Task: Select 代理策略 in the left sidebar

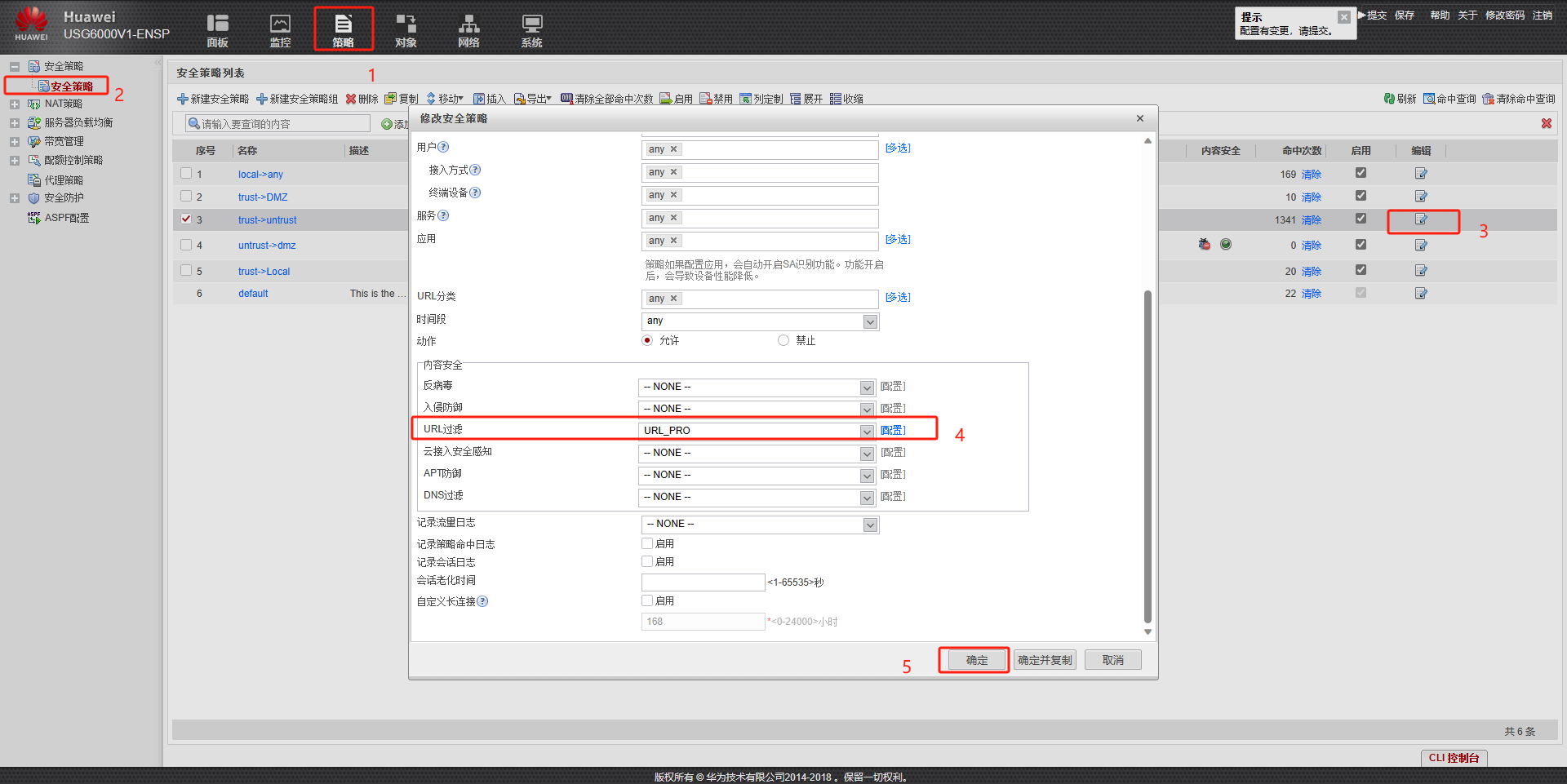Action: click(64, 180)
